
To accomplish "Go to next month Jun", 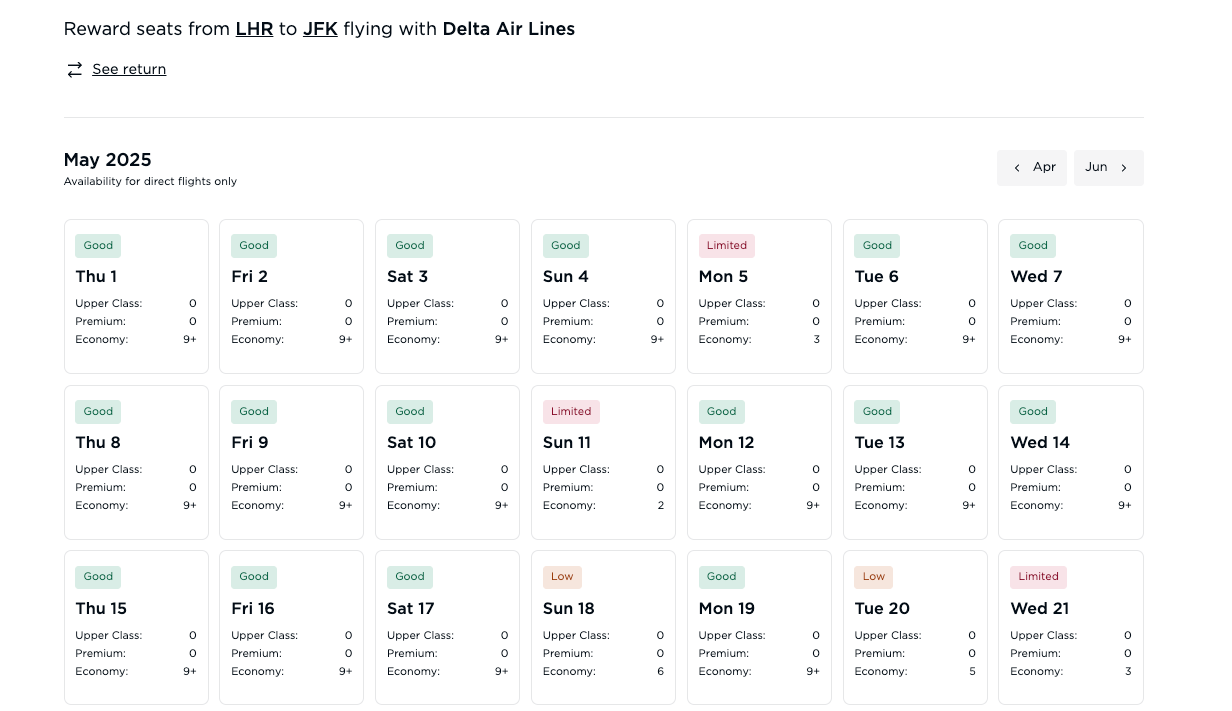I will click(x=1108, y=168).
